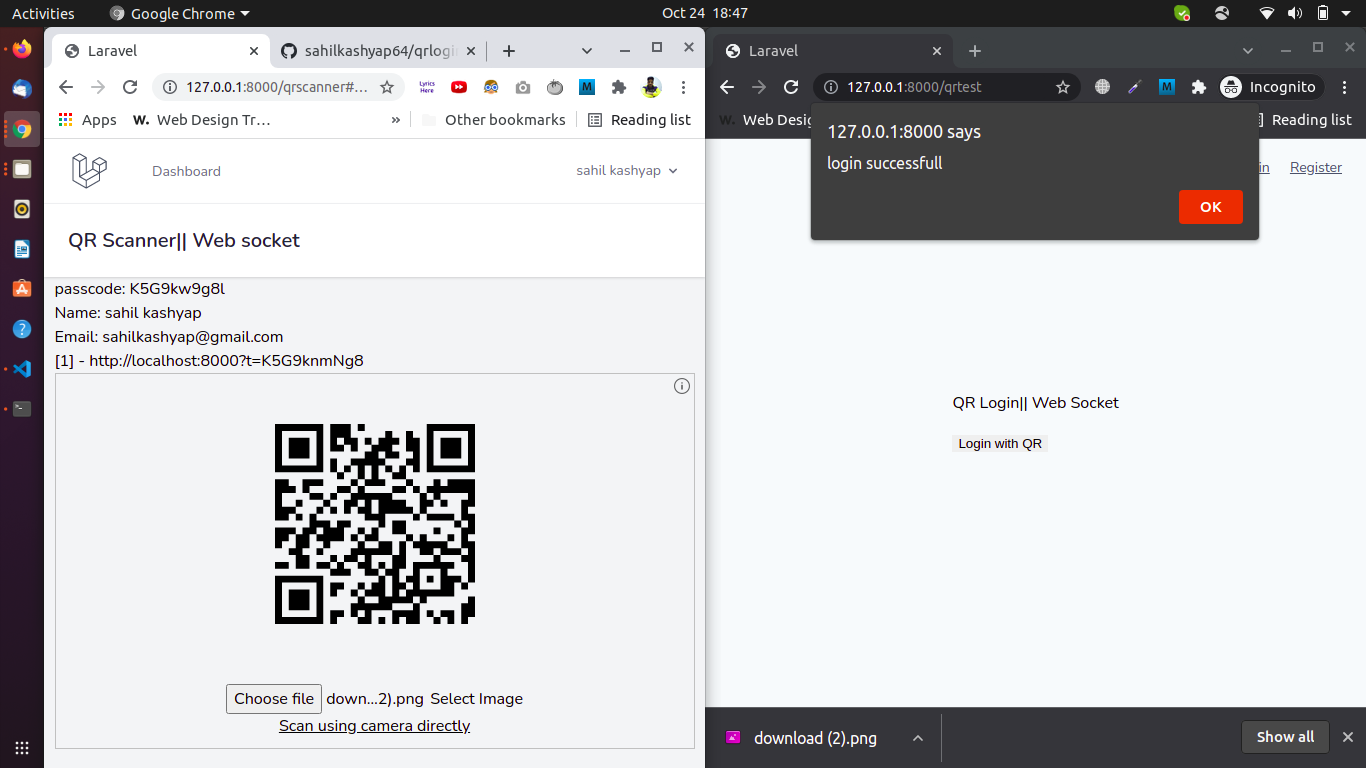The image size is (1366, 768).
Task: Select the Laravel tab in Incognito window
Action: [833, 51]
